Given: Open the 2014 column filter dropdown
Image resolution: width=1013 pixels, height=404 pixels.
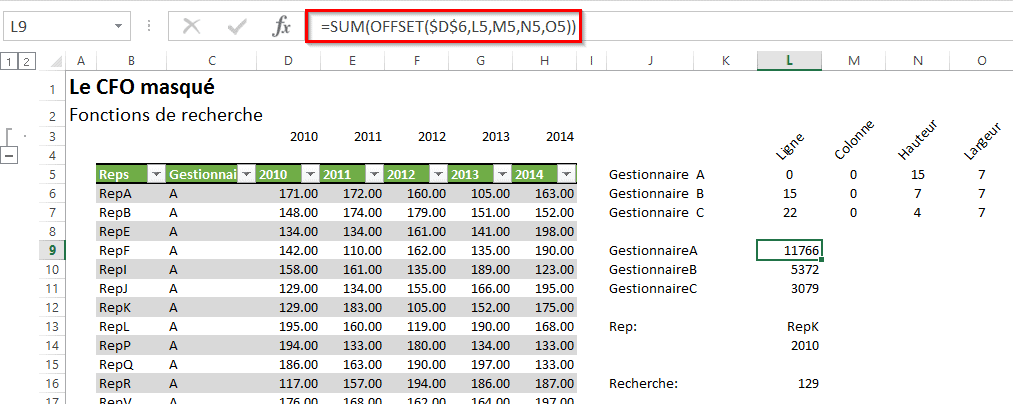Looking at the screenshot, I should (566, 175).
